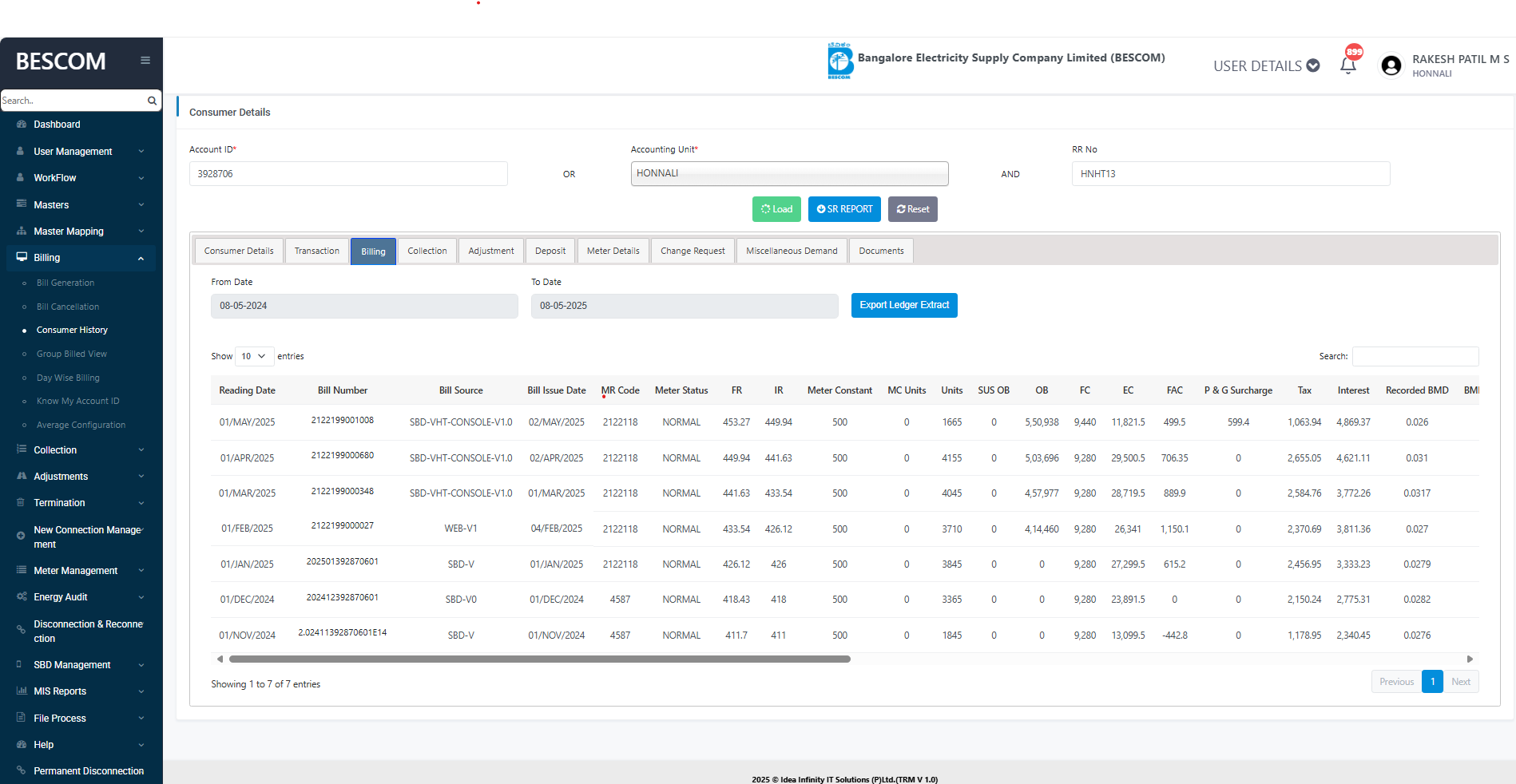Go to pagination page 1
1516x784 pixels.
1432,682
